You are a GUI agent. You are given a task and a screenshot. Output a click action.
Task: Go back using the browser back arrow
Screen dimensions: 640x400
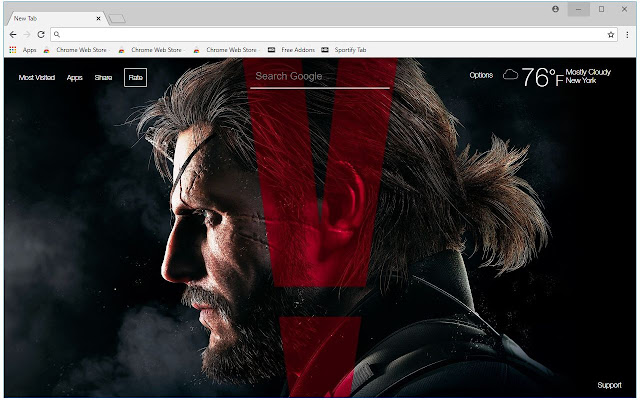[x=13, y=35]
